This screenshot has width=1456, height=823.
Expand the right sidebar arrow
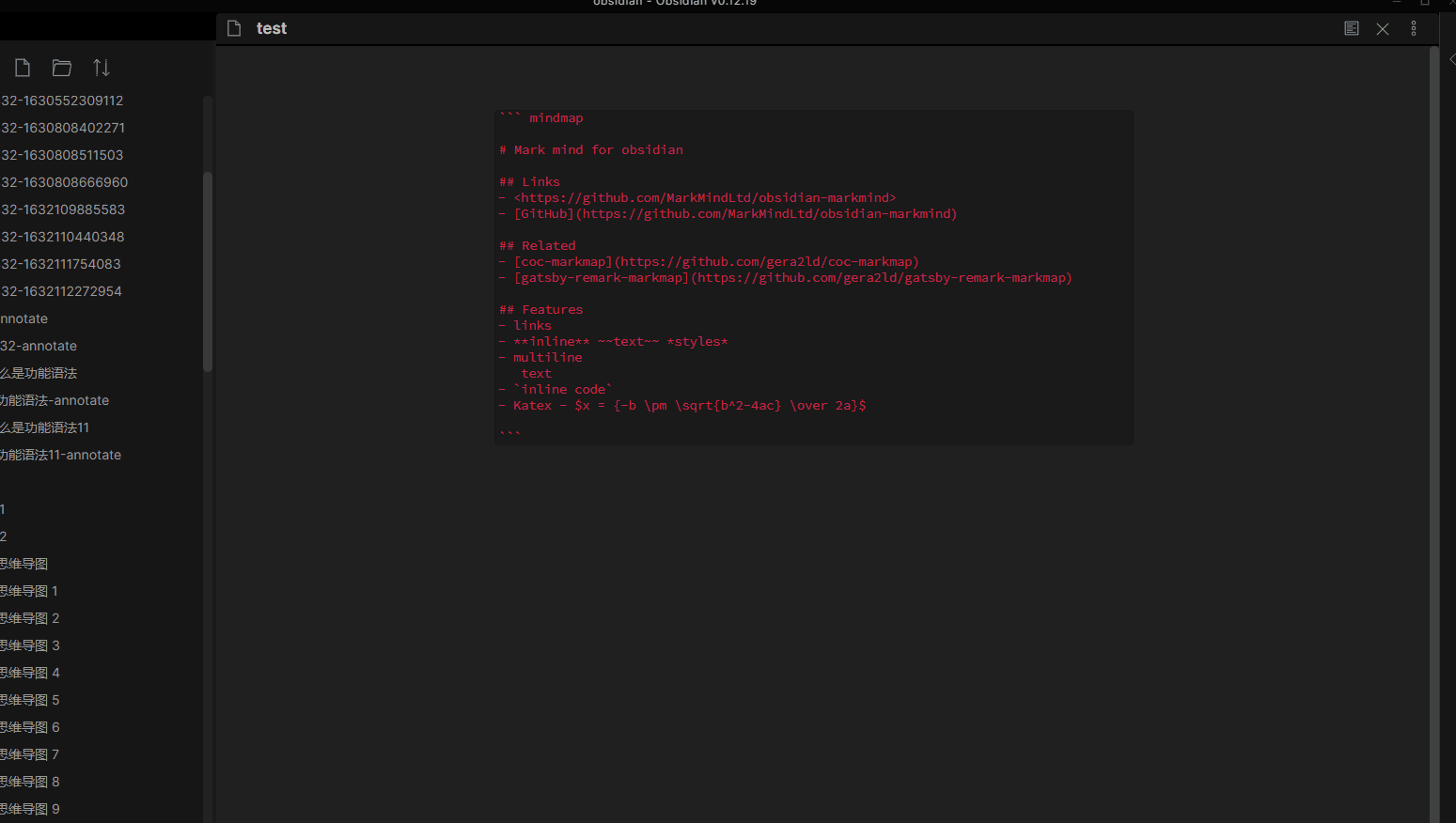(1451, 59)
